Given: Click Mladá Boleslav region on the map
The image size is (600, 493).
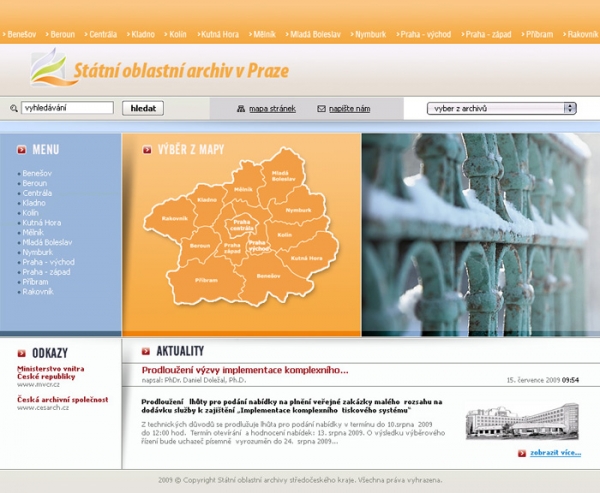Looking at the screenshot, I should click(x=284, y=176).
